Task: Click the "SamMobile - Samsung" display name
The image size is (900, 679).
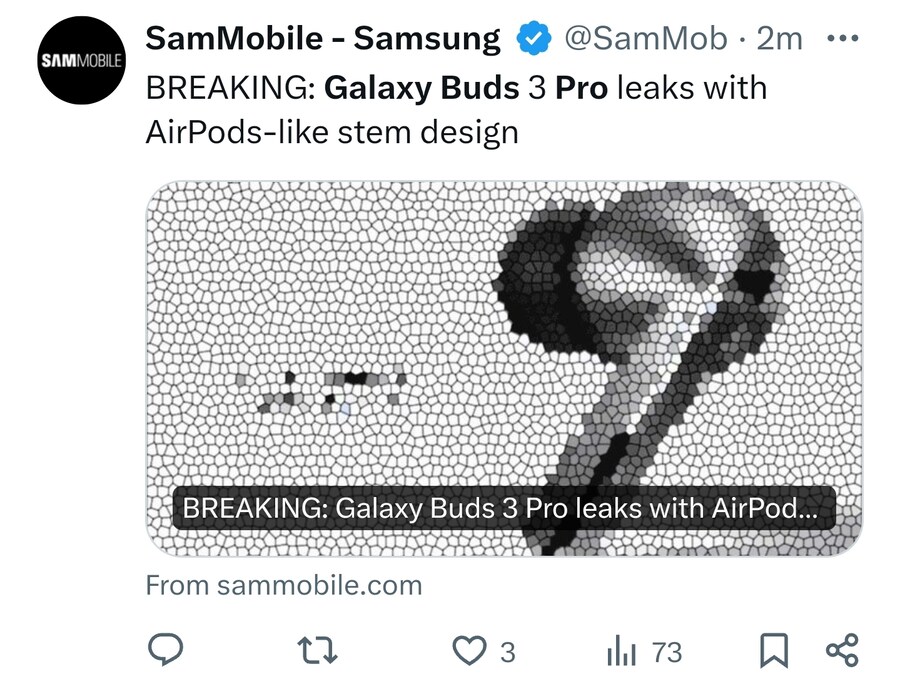Action: click(322, 39)
